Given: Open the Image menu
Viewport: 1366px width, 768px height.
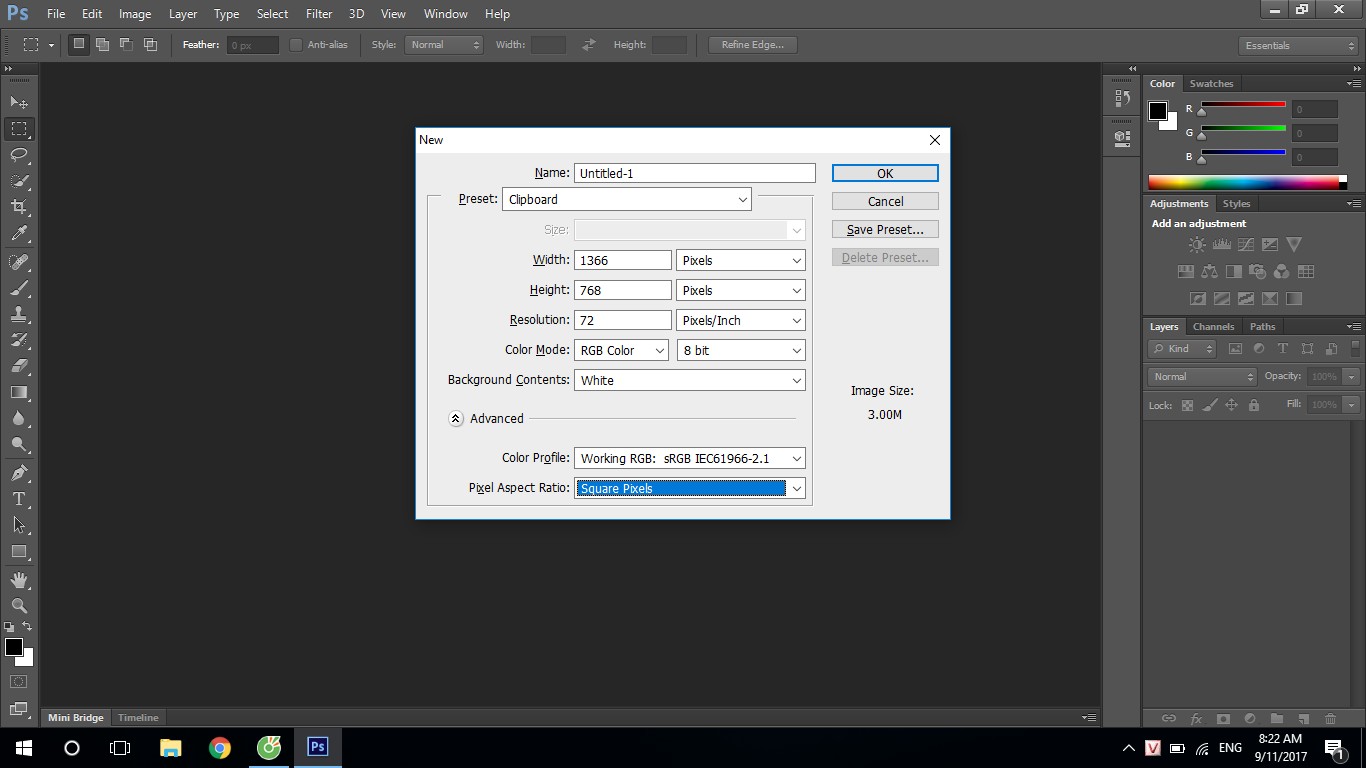Looking at the screenshot, I should click(x=135, y=14).
